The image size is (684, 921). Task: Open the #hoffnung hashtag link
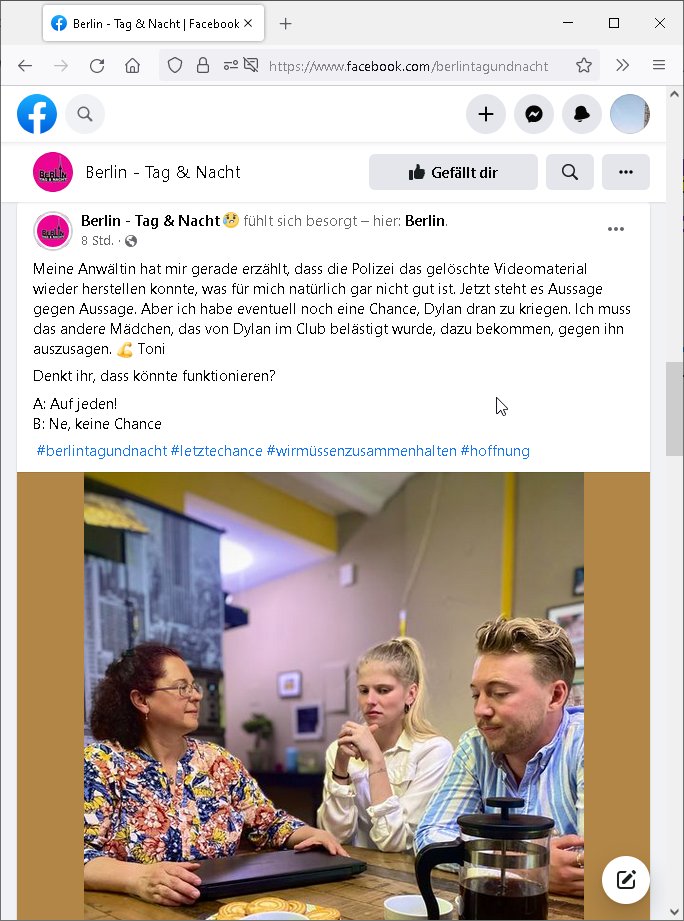[495, 451]
